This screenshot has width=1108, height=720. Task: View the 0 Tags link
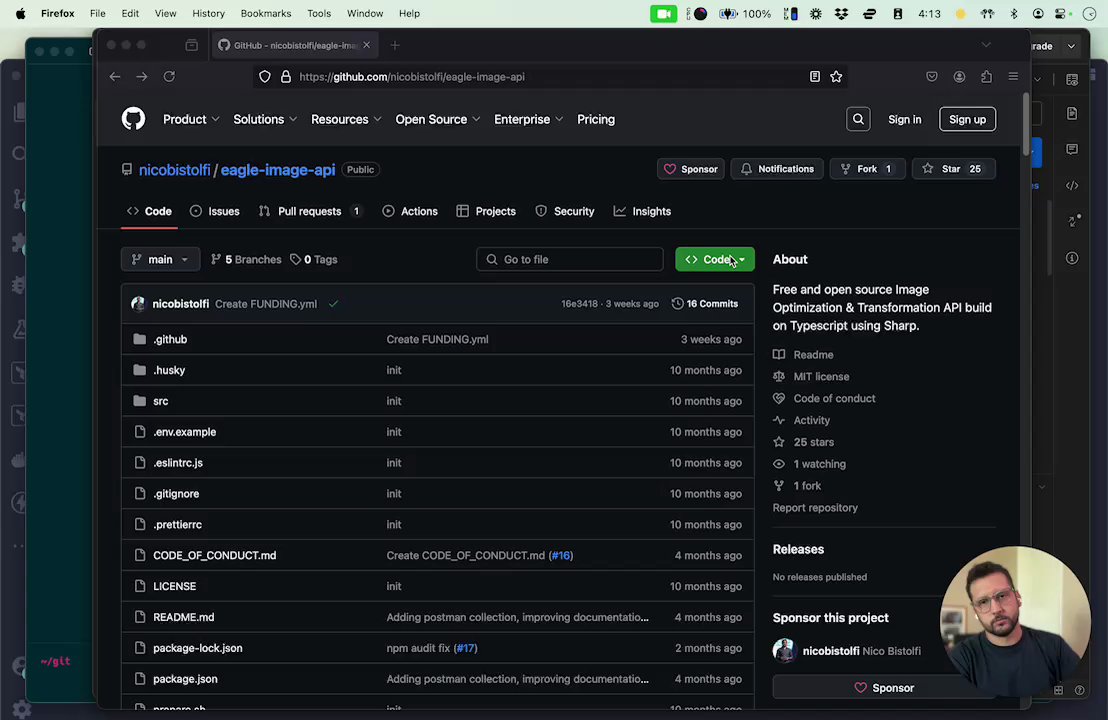[x=314, y=259]
